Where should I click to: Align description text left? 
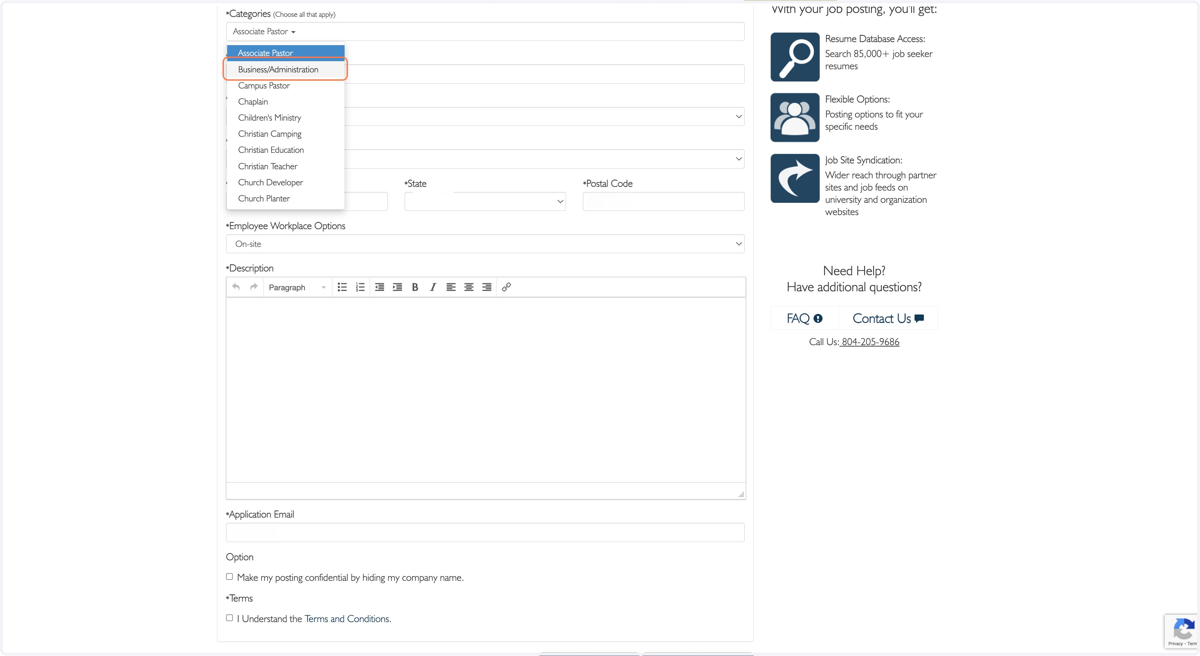[x=451, y=287]
